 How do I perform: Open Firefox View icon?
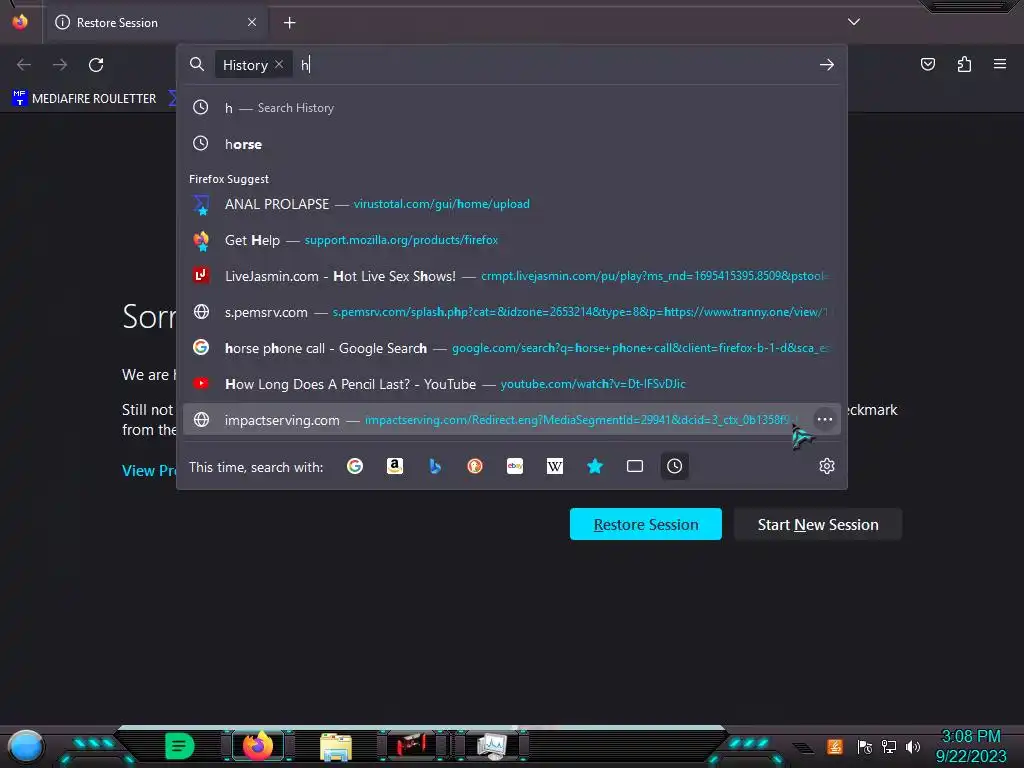(x=20, y=22)
